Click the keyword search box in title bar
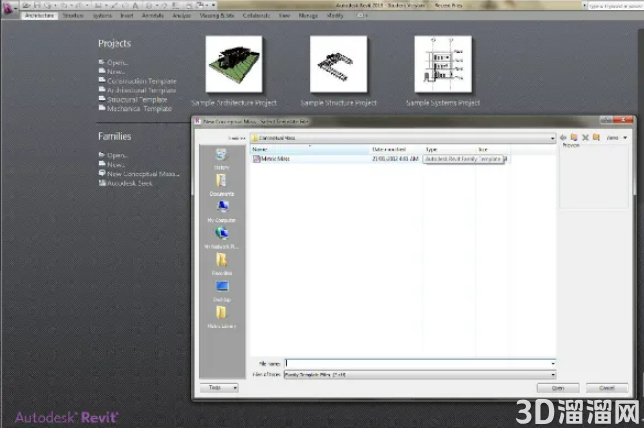Screen dimensions: 644x428 tap(615, 6)
